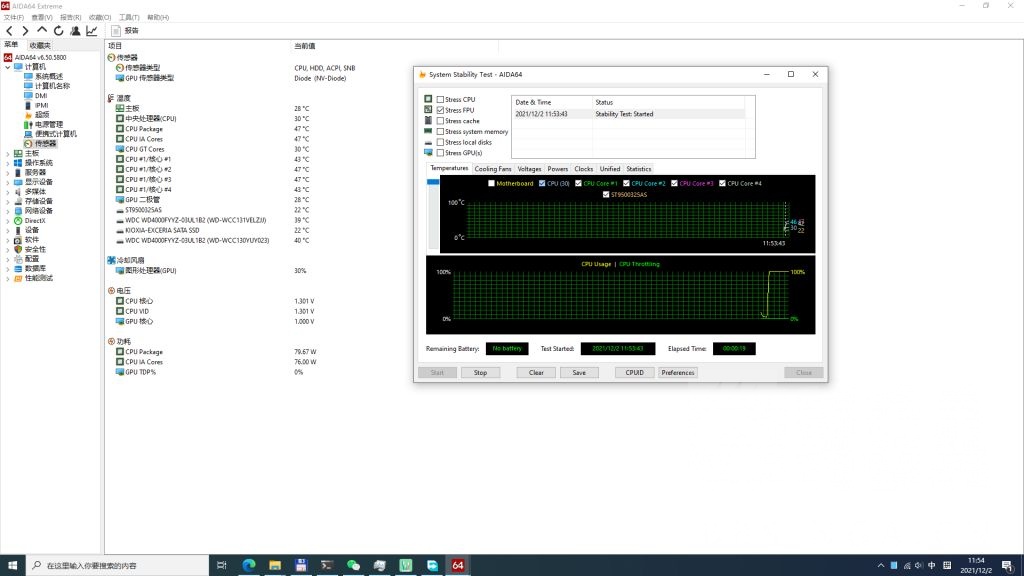The image size is (1024, 576).
Task: Click the Up arrow toolbar icon
Action: point(42,31)
